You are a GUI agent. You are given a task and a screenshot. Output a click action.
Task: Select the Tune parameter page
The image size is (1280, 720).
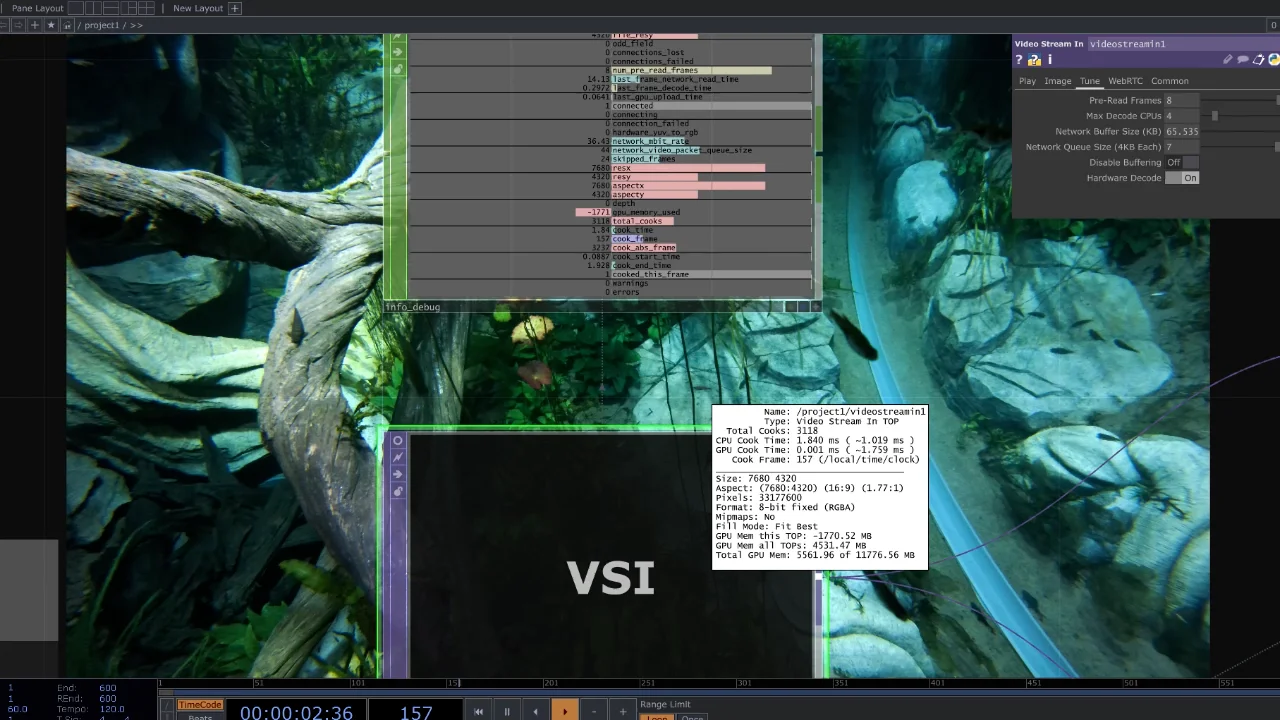click(1089, 81)
